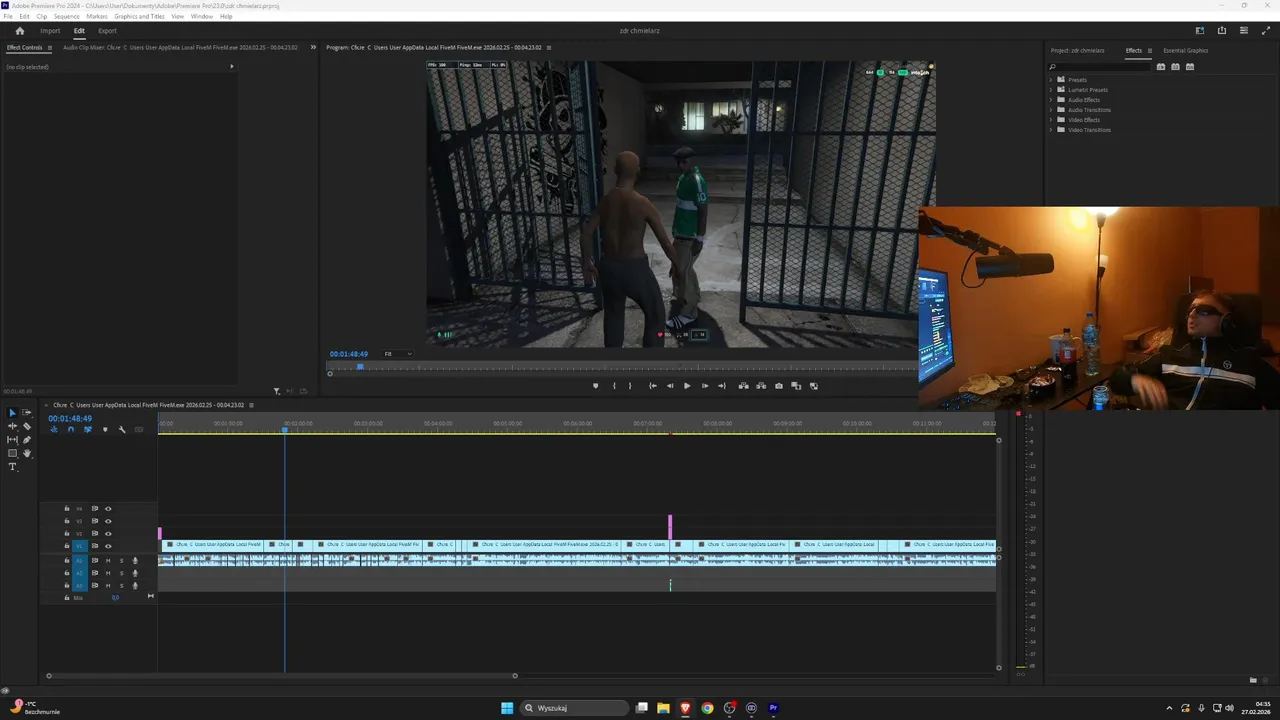Add a marker in the timeline panel
Viewport: 1280px width, 720px height.
[x=105, y=430]
